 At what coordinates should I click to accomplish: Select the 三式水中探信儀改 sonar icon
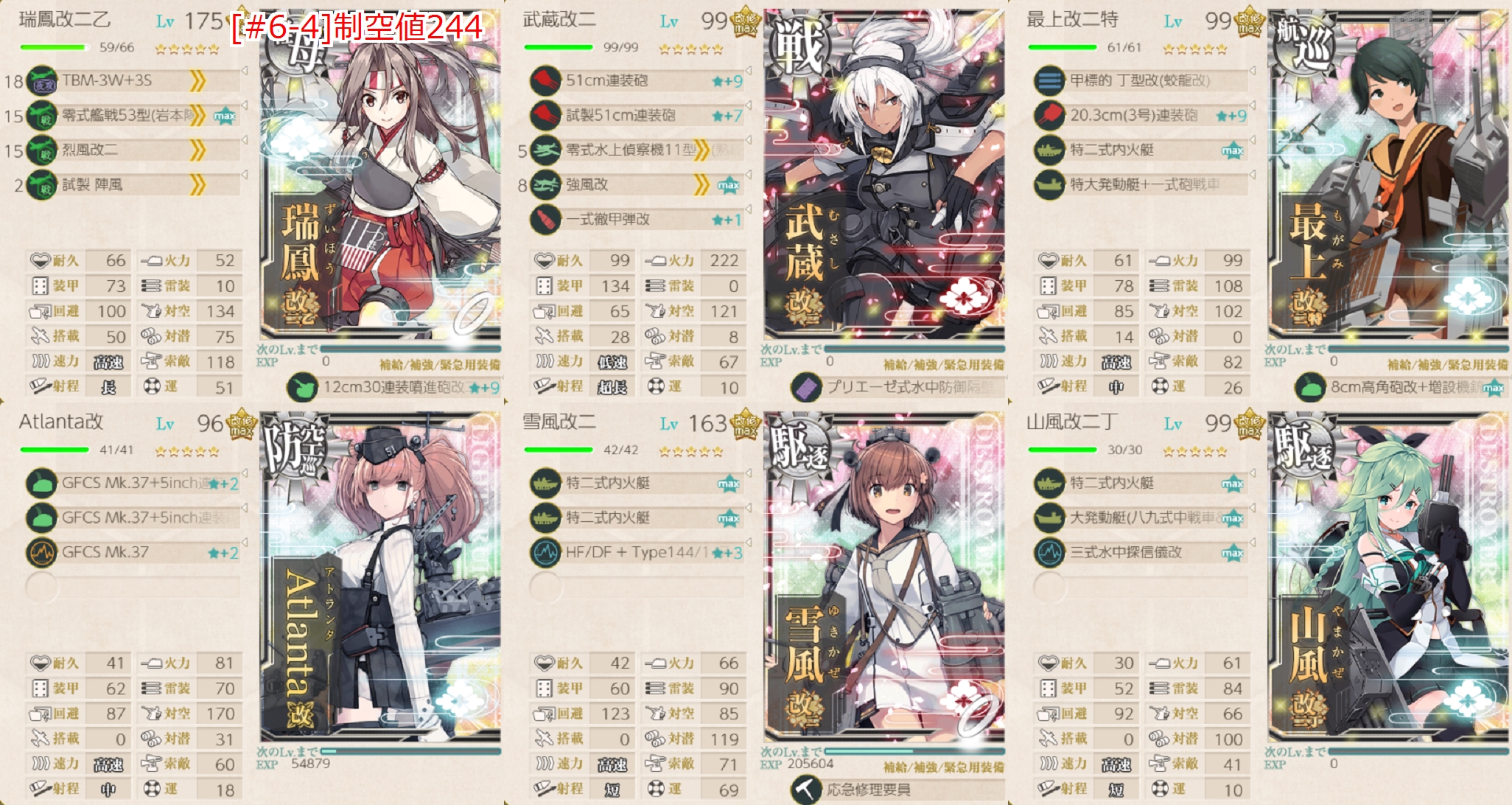tap(1049, 552)
